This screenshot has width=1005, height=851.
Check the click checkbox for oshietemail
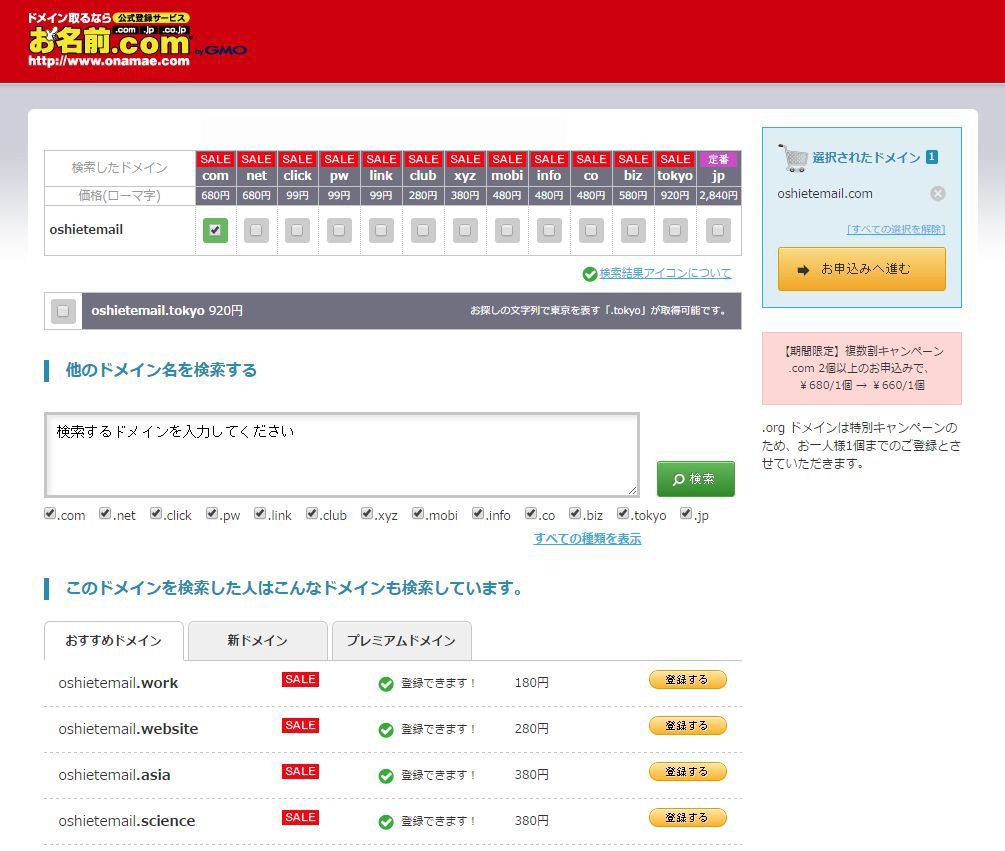coord(297,231)
